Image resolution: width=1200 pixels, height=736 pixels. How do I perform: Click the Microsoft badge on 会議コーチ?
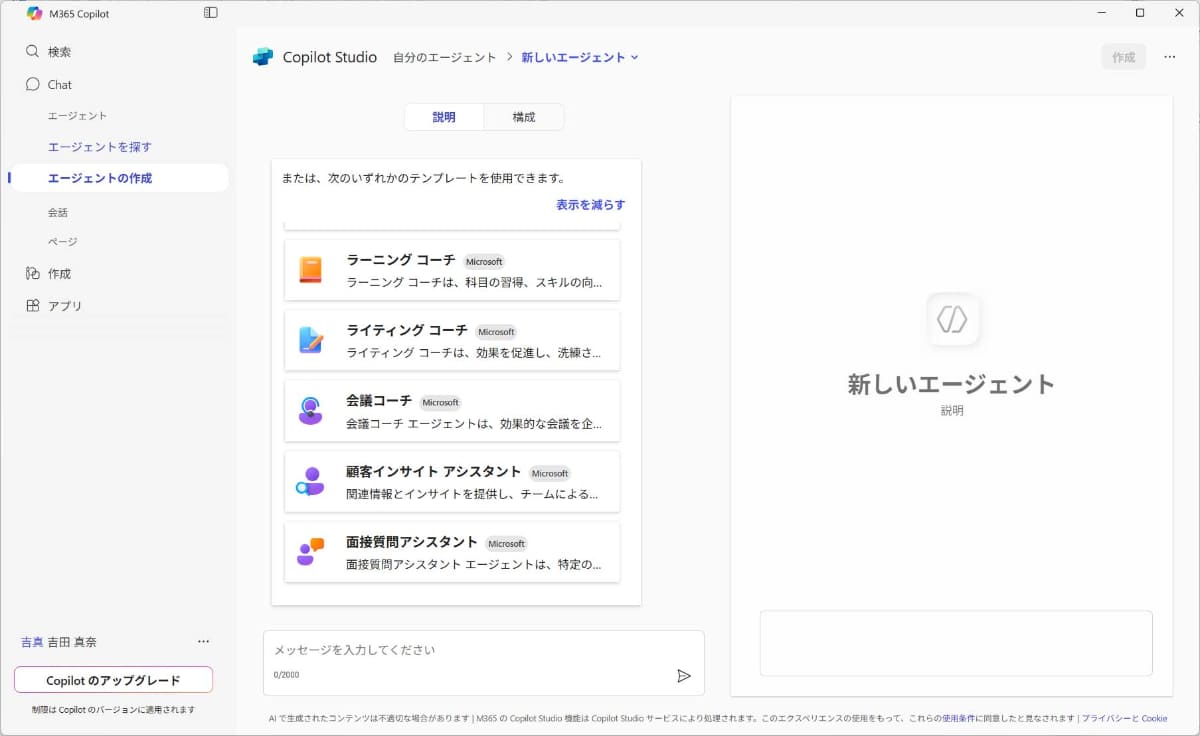point(440,403)
